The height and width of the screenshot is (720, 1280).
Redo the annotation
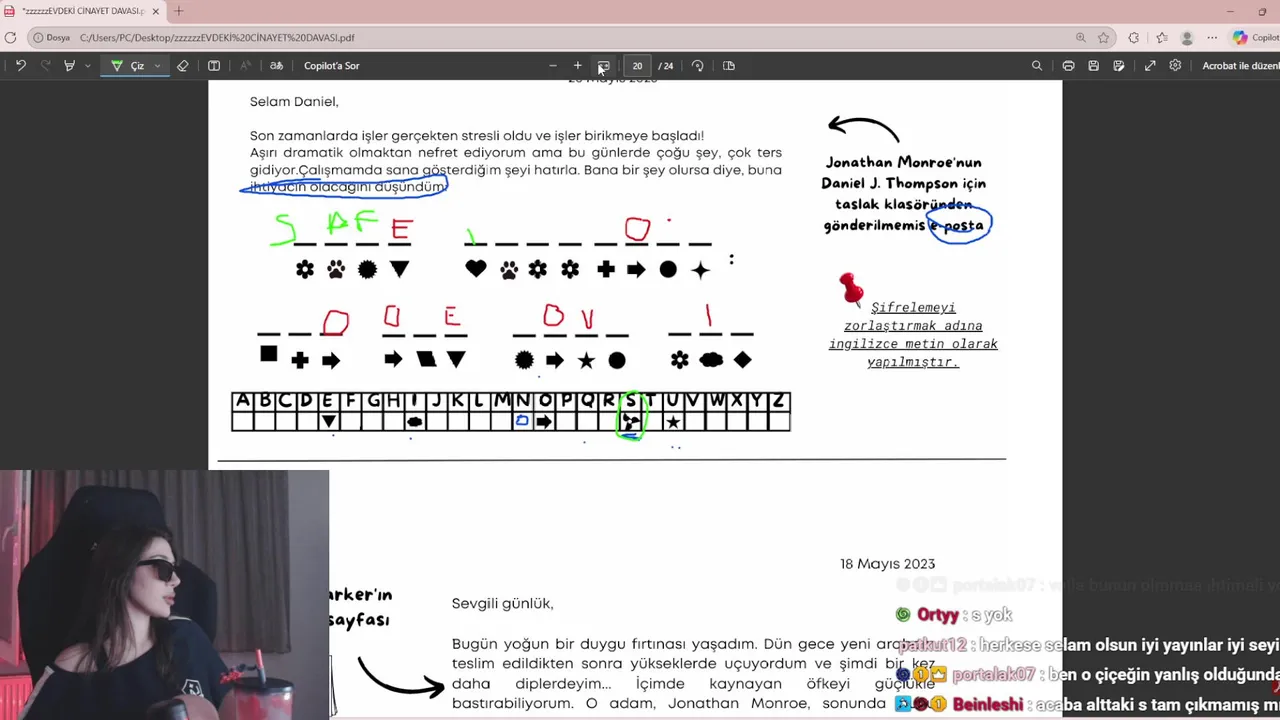(45, 66)
